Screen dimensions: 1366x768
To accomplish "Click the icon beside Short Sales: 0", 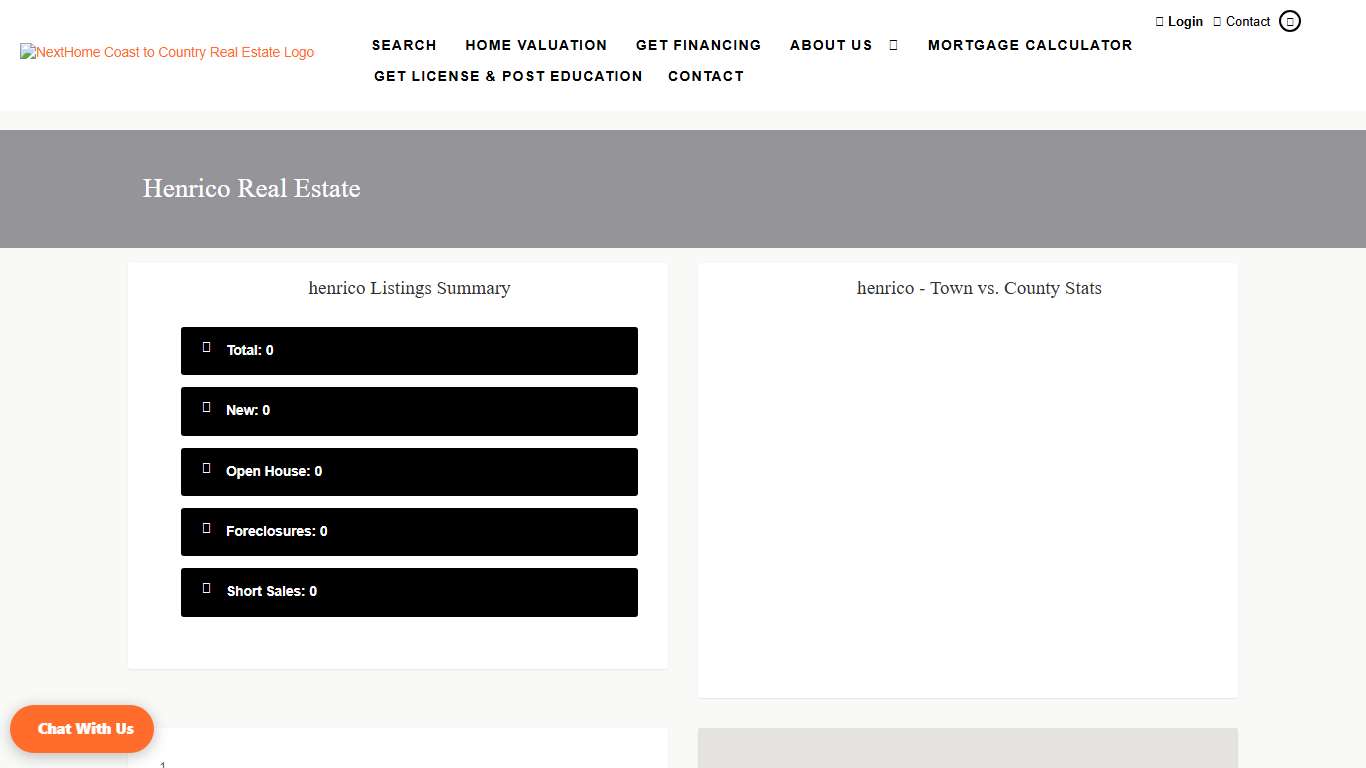I will coord(207,588).
